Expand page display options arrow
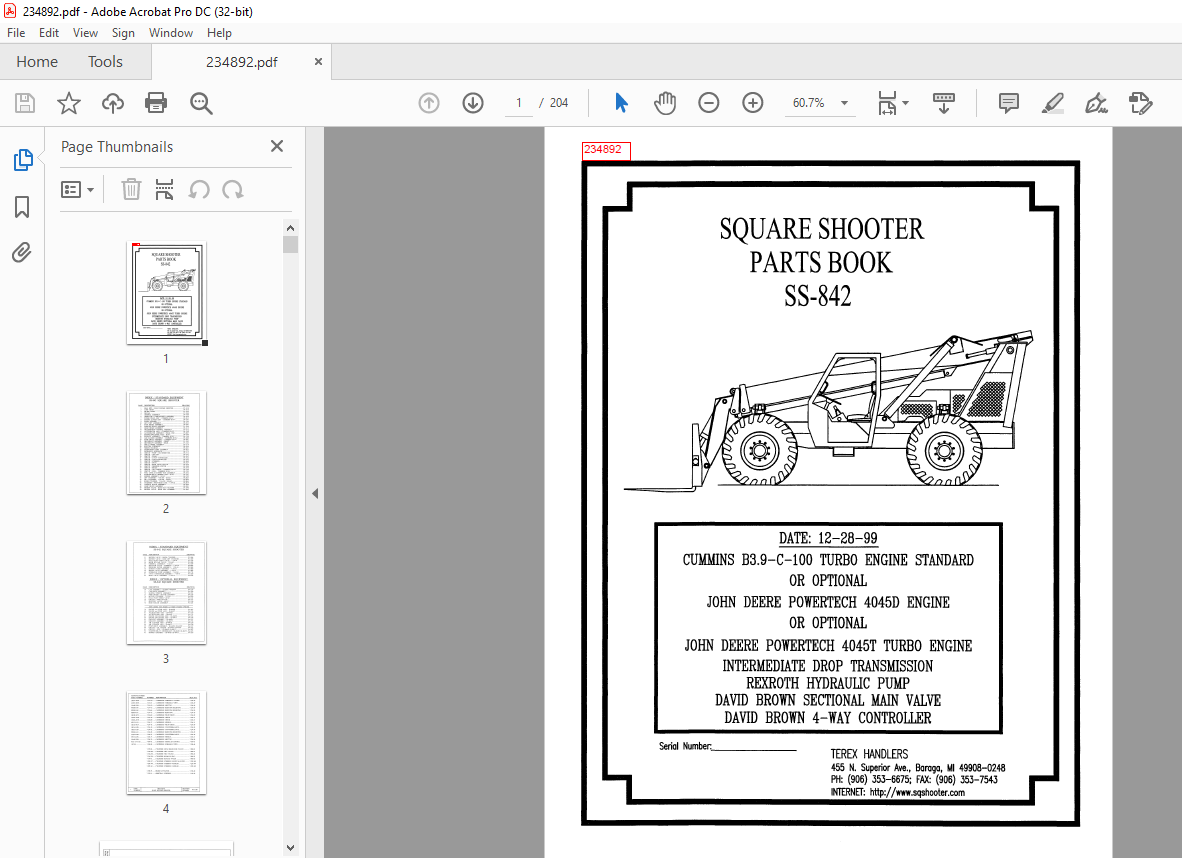Screen dimensions: 1182x858 (x=905, y=103)
